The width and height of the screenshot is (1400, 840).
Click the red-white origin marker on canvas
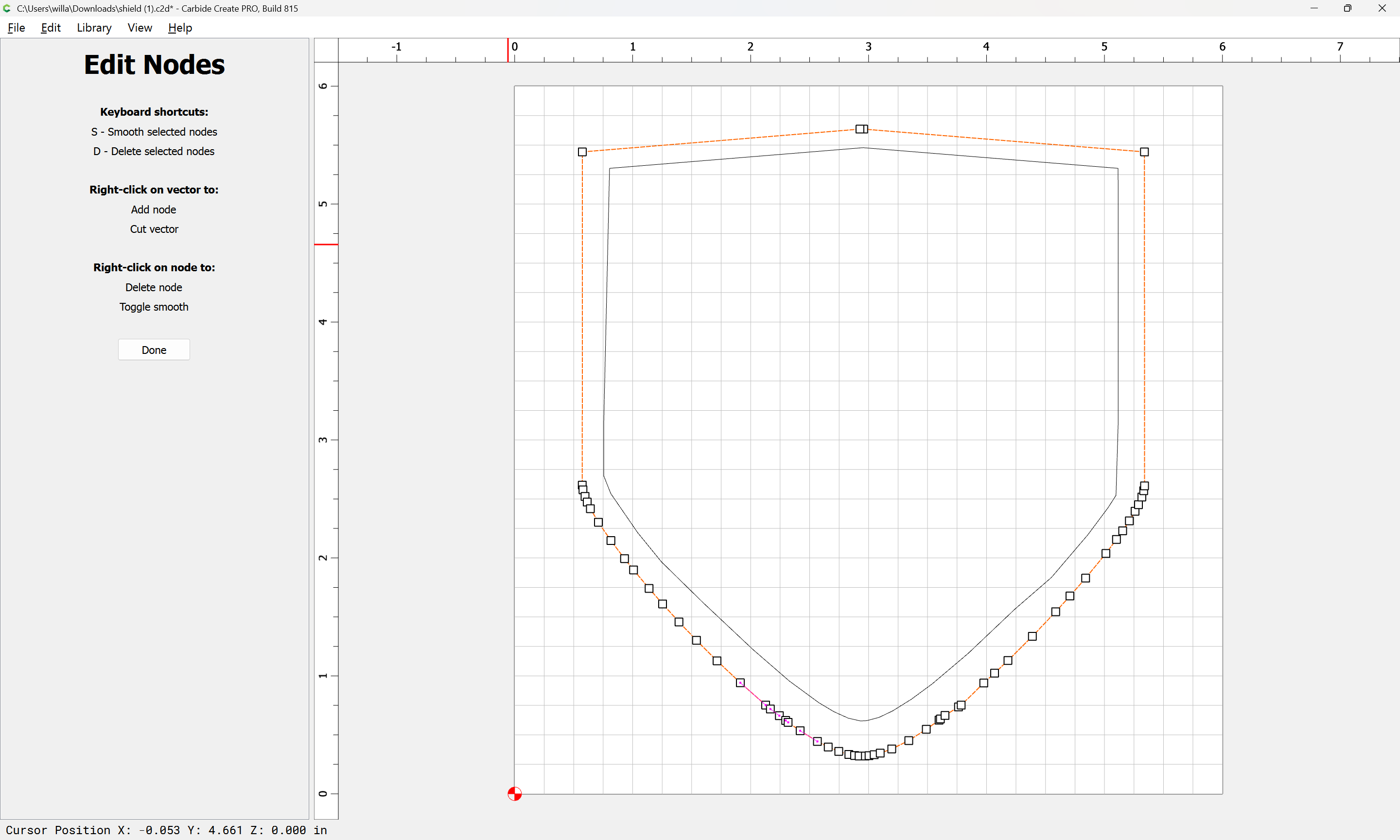[514, 794]
